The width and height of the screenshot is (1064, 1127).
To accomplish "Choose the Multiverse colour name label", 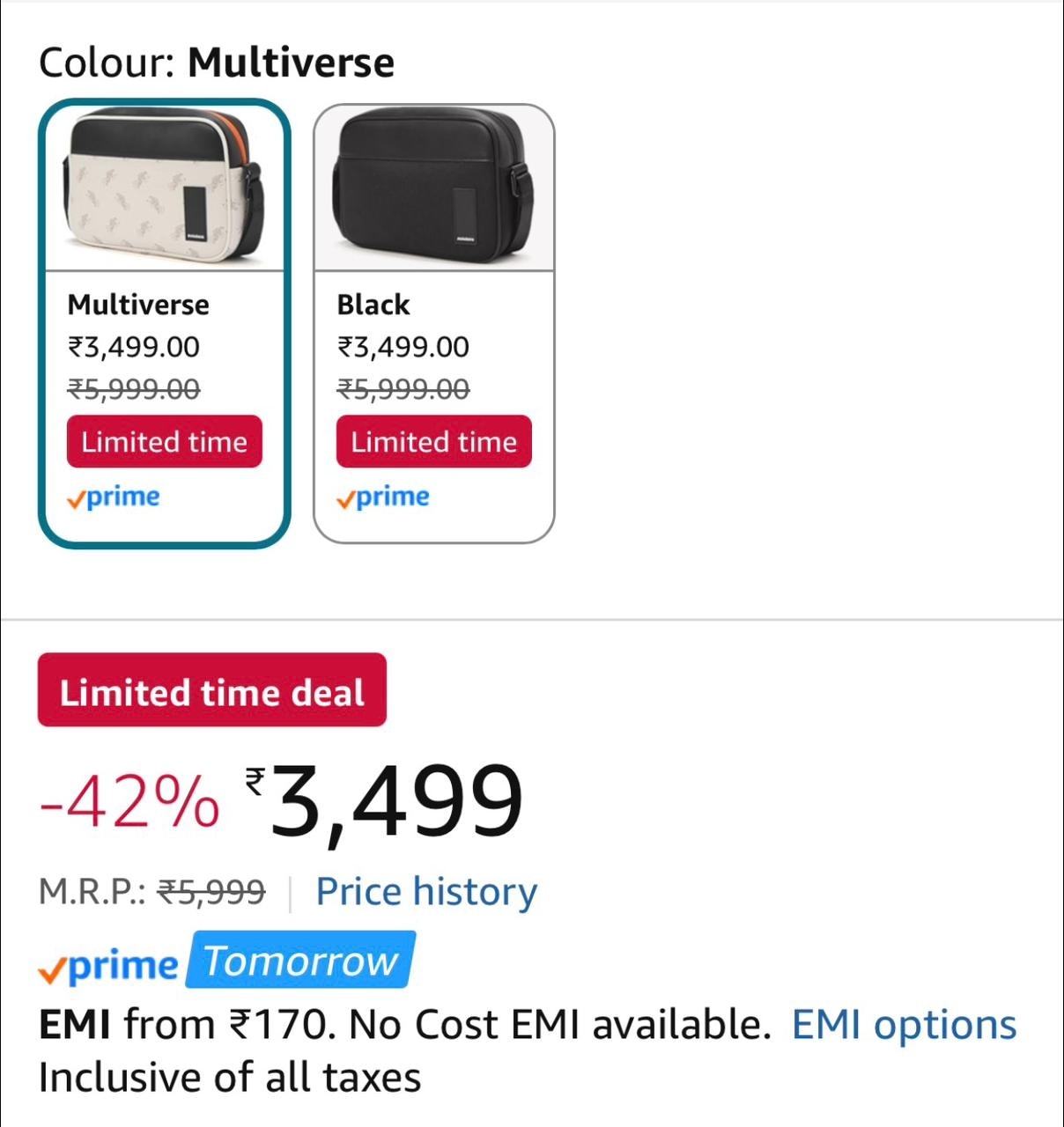I will 138,305.
